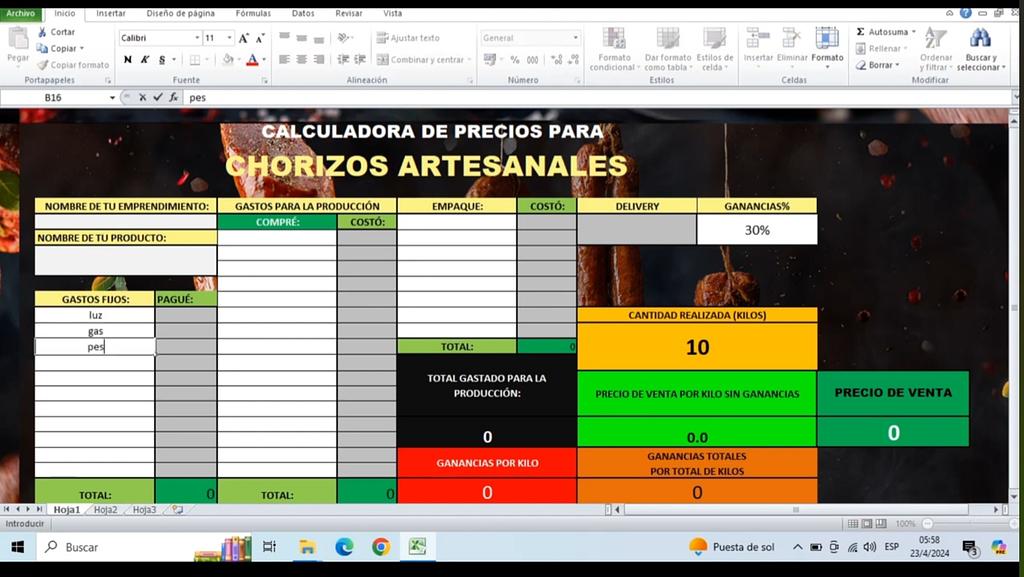
Task: Confirm the formula with the check mark
Action: tap(158, 97)
